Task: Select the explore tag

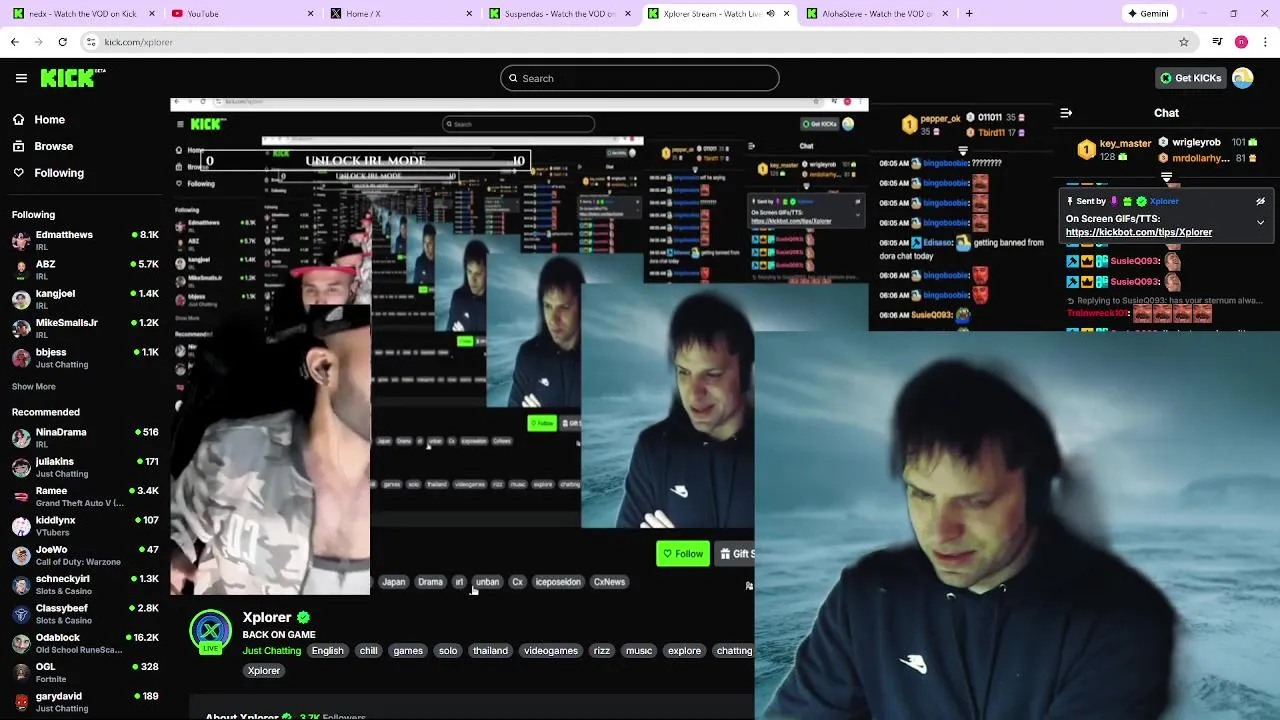Action: (x=685, y=651)
